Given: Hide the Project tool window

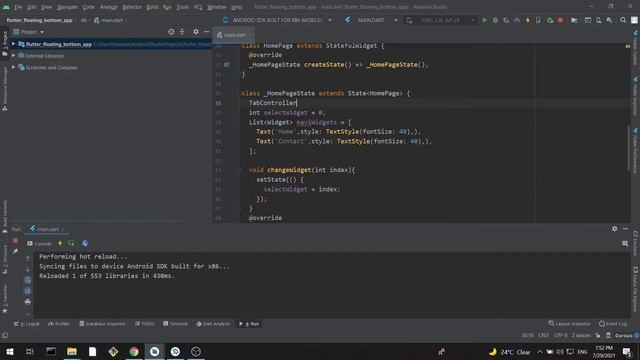Looking at the screenshot, I should tap(207, 31).
